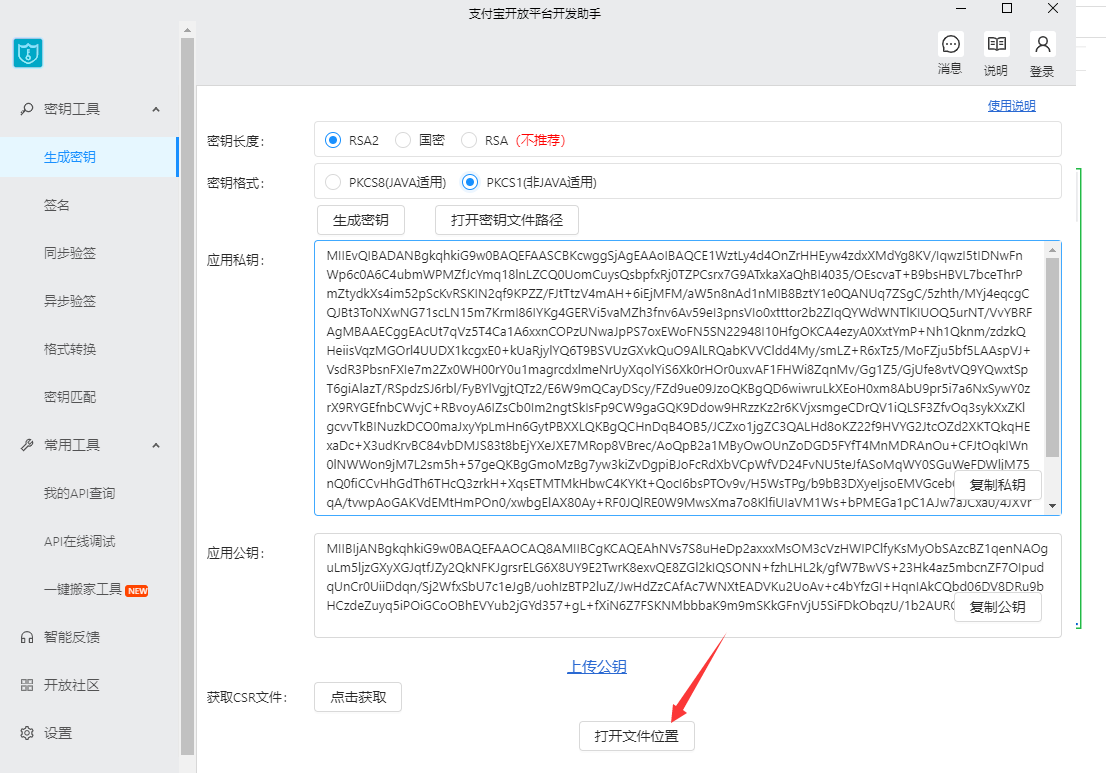Open the 上传公钥 link
Viewport: 1106px width, 773px height.
tap(597, 667)
